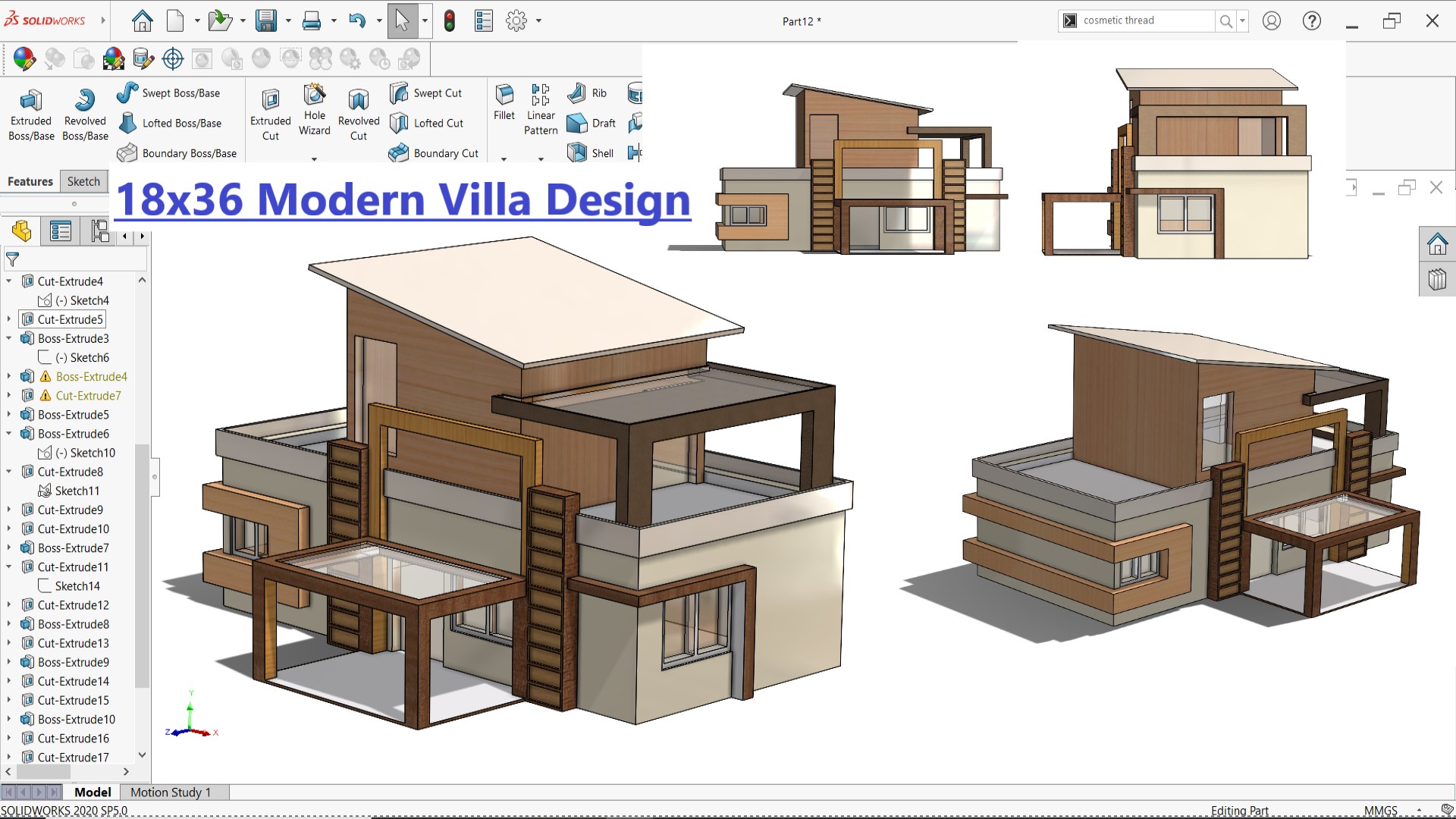Image resolution: width=1456 pixels, height=819 pixels.
Task: Click the Extruded Cut tool
Action: pyautogui.click(x=271, y=114)
